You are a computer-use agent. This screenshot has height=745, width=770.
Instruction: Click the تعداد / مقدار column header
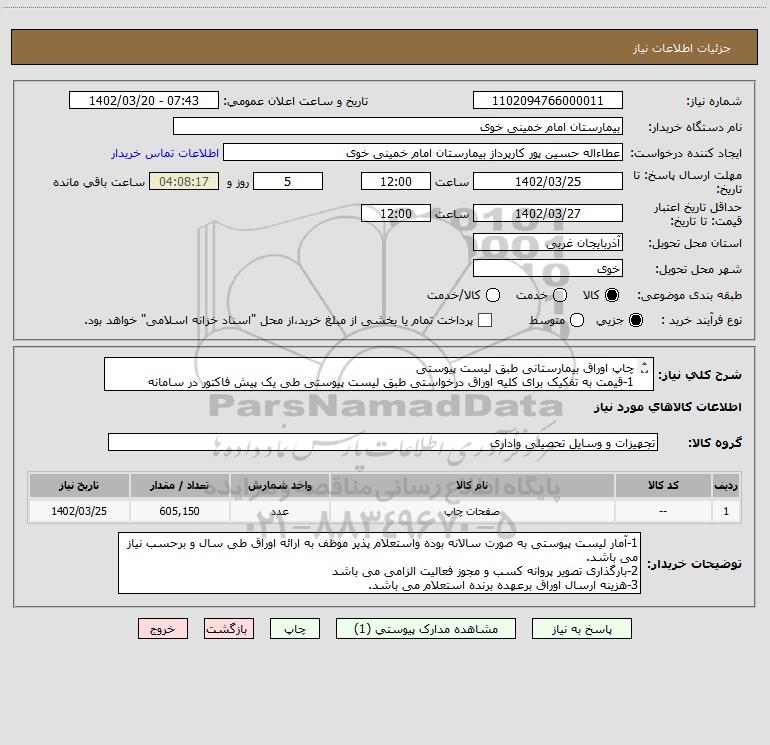tap(179, 485)
